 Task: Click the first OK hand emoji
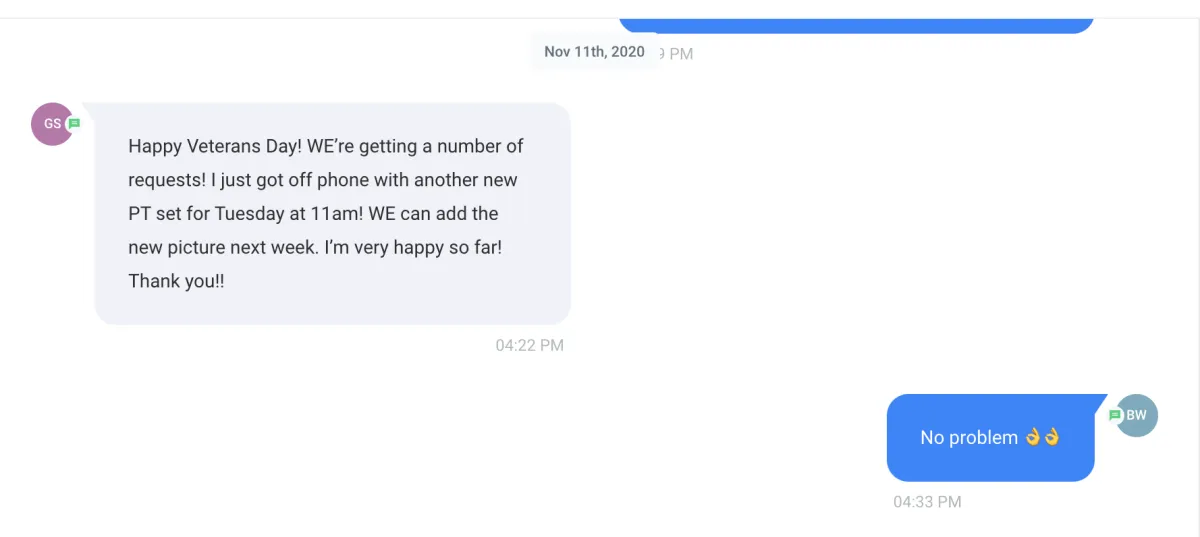1033,437
